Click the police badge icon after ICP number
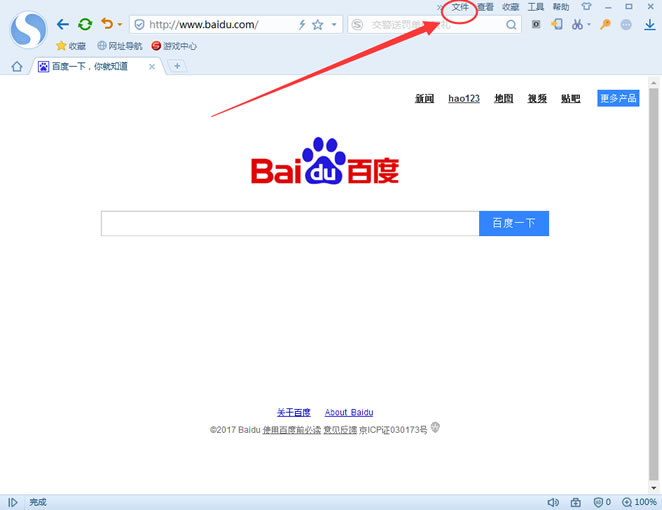Viewport: 662px width, 510px height. pos(435,427)
